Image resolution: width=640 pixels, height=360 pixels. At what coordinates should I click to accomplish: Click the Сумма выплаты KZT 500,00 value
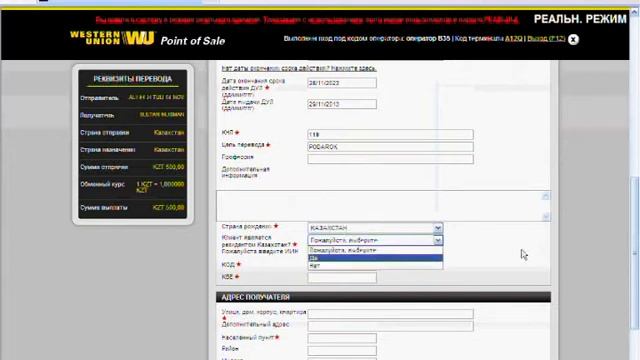168,207
